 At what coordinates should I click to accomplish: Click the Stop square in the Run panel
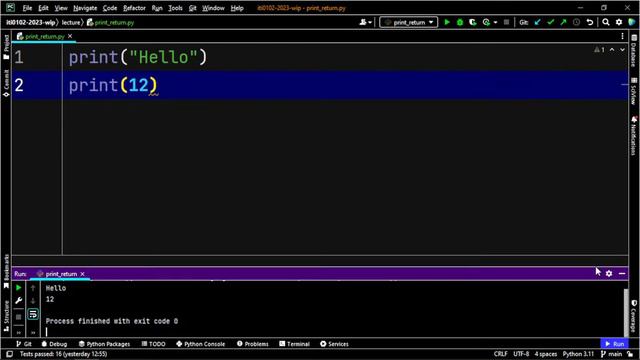(18, 317)
